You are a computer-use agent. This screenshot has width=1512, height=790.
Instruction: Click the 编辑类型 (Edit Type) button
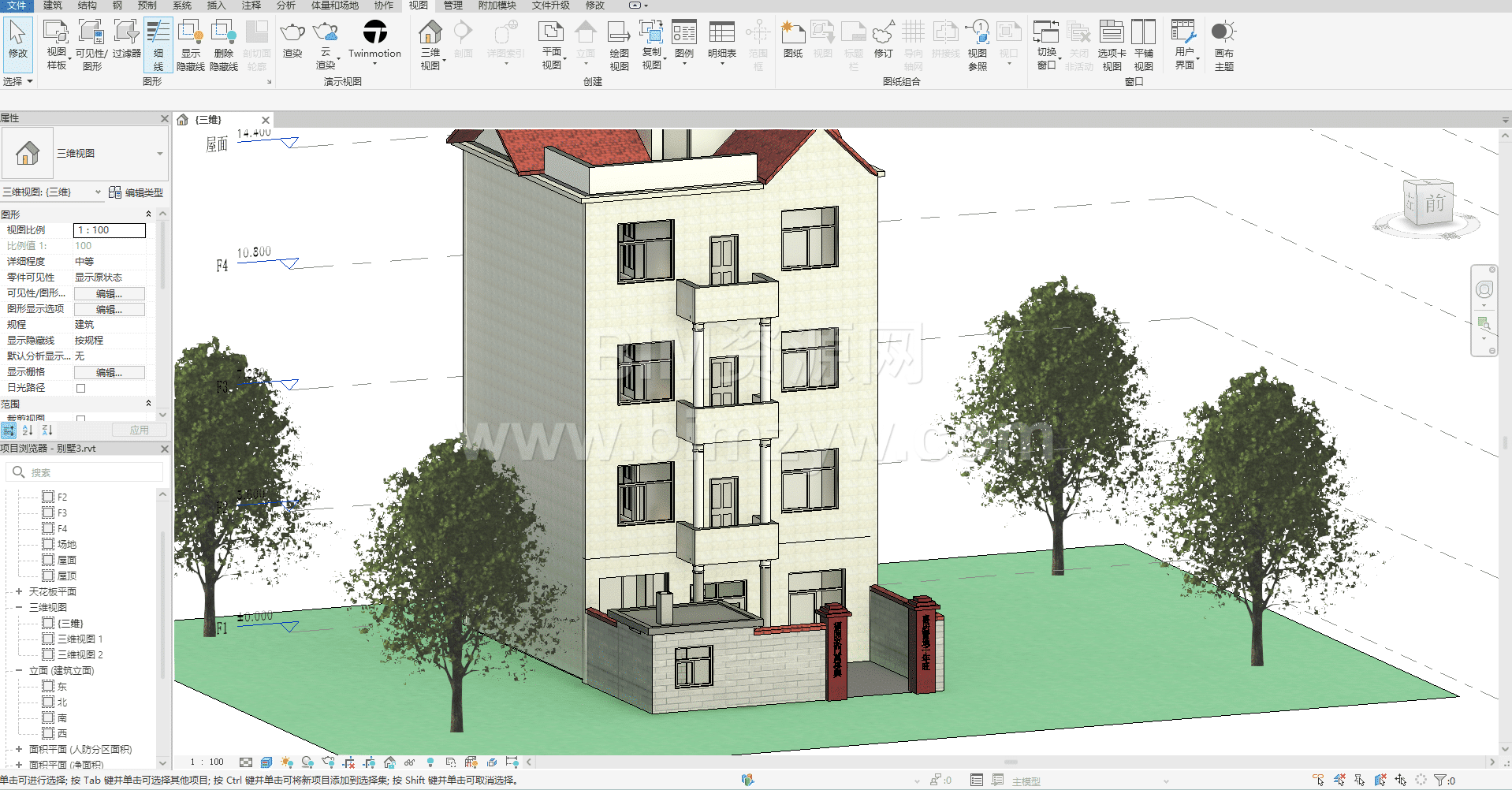(x=136, y=192)
